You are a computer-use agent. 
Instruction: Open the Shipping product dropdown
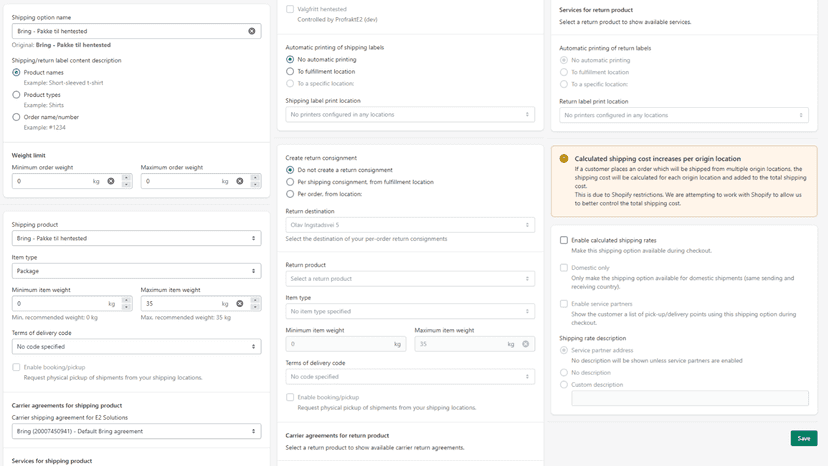pyautogui.click(x=136, y=238)
